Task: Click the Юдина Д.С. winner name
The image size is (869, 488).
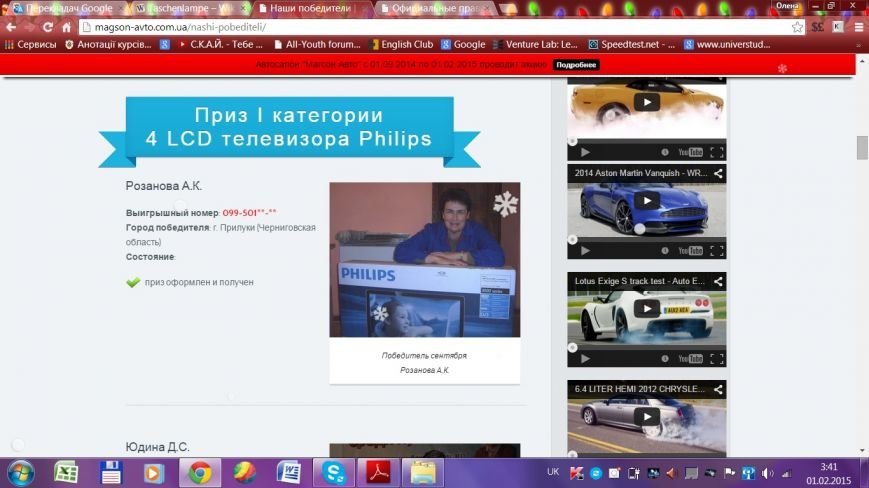Action: pyautogui.click(x=157, y=446)
